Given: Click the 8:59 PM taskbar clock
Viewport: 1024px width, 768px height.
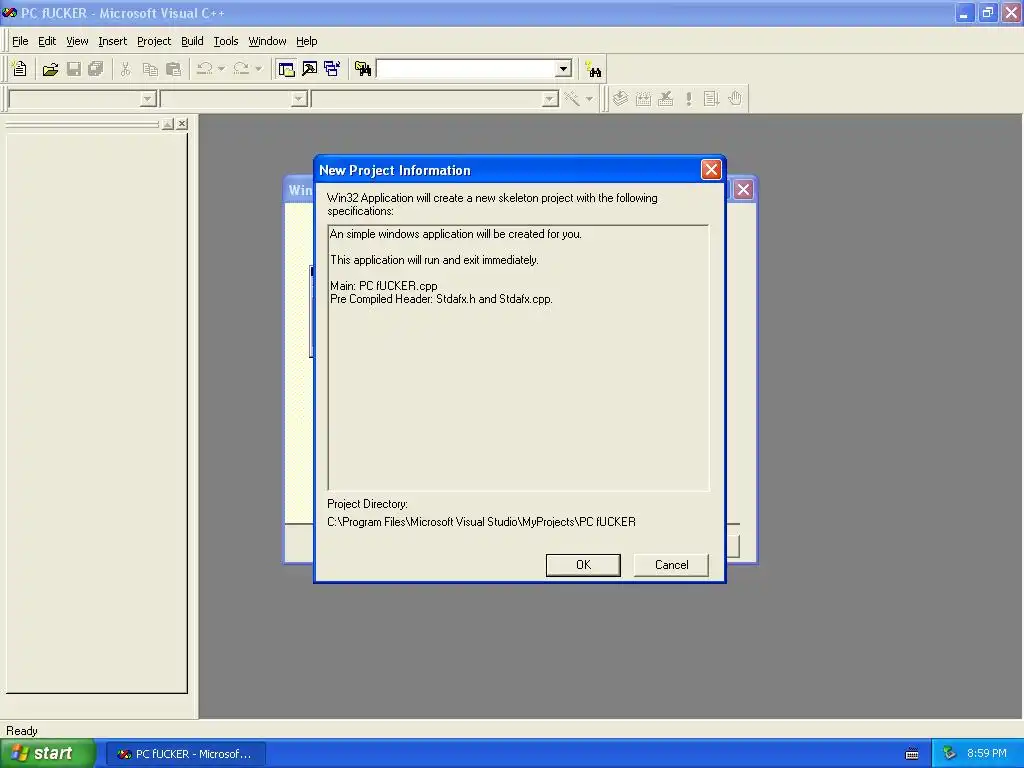Looking at the screenshot, I should pos(987,753).
